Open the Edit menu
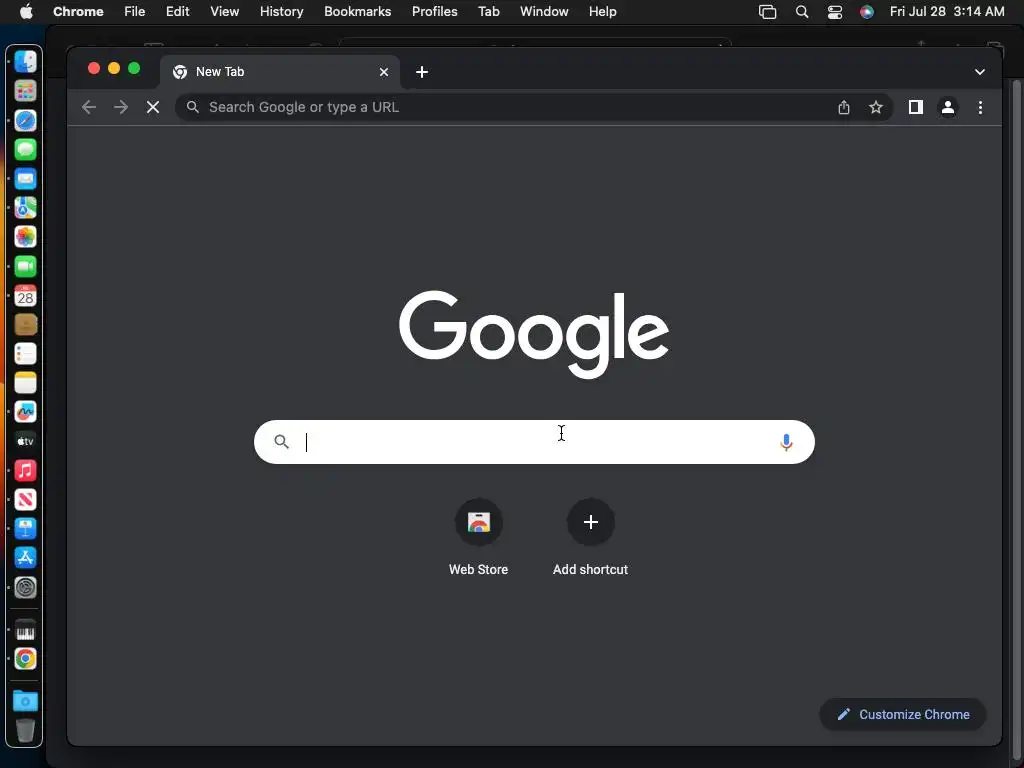The width and height of the screenshot is (1024, 768). coord(178,12)
